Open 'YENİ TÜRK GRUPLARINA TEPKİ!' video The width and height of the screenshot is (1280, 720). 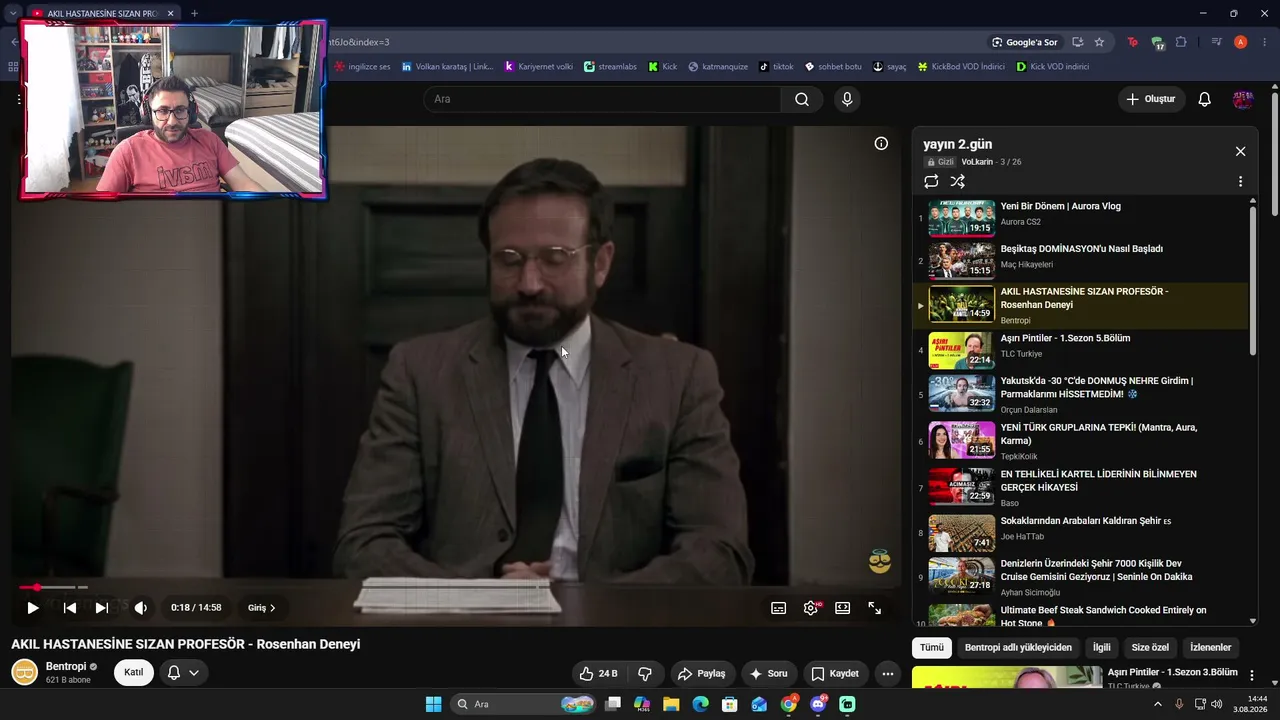point(1082,441)
